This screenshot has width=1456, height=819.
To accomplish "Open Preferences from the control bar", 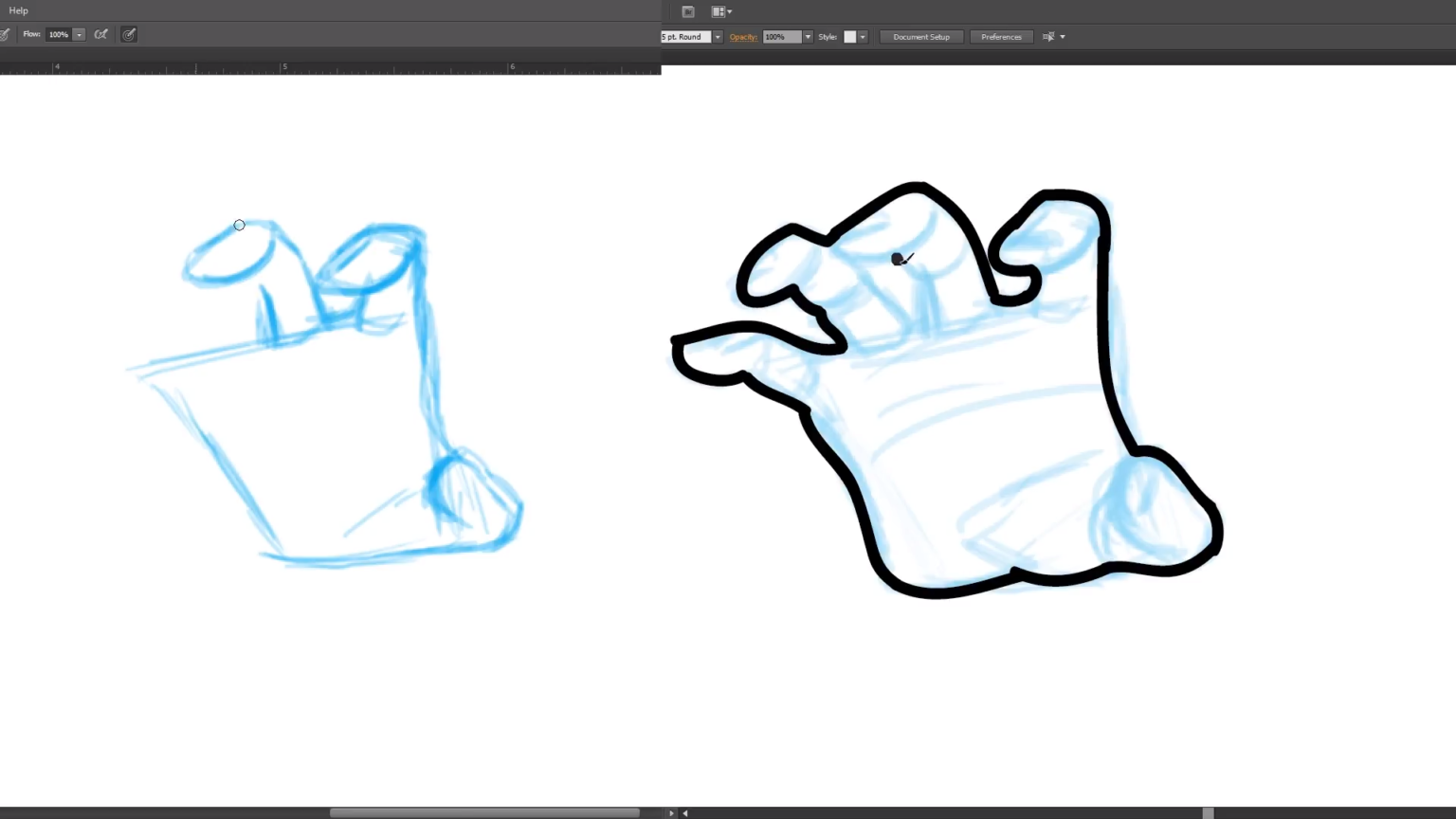I will click(1001, 36).
